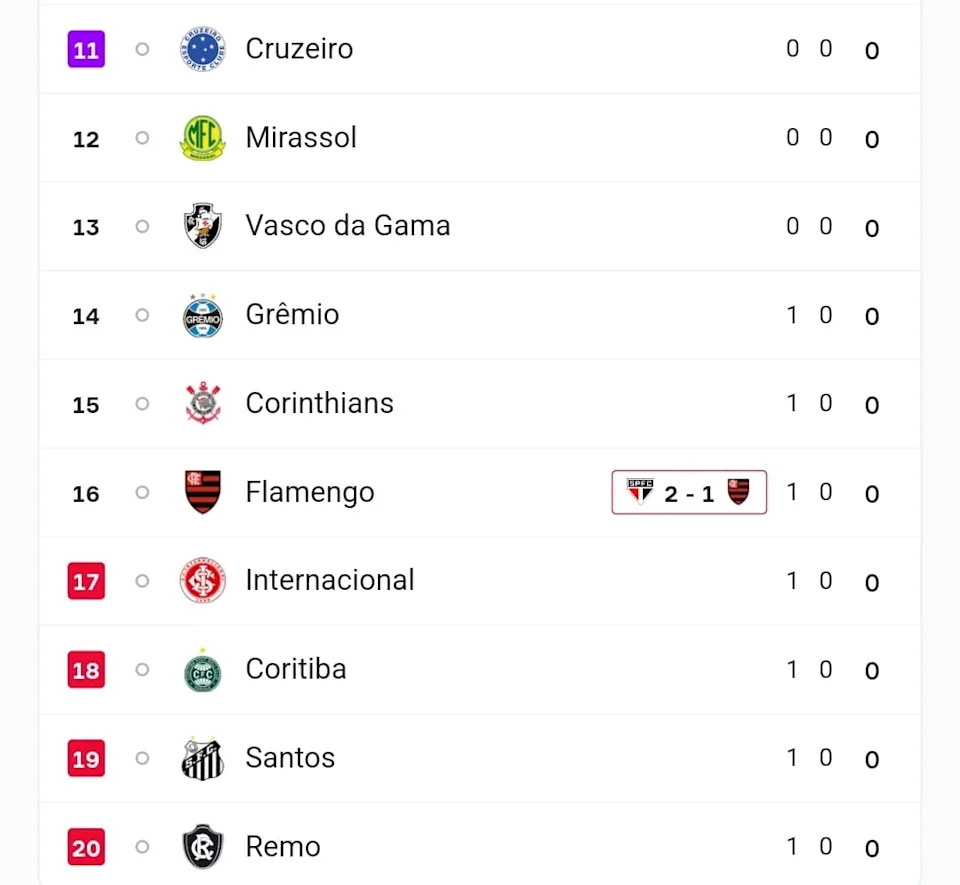Click the Corinthians club crest icon
The image size is (960, 885).
coord(202,403)
